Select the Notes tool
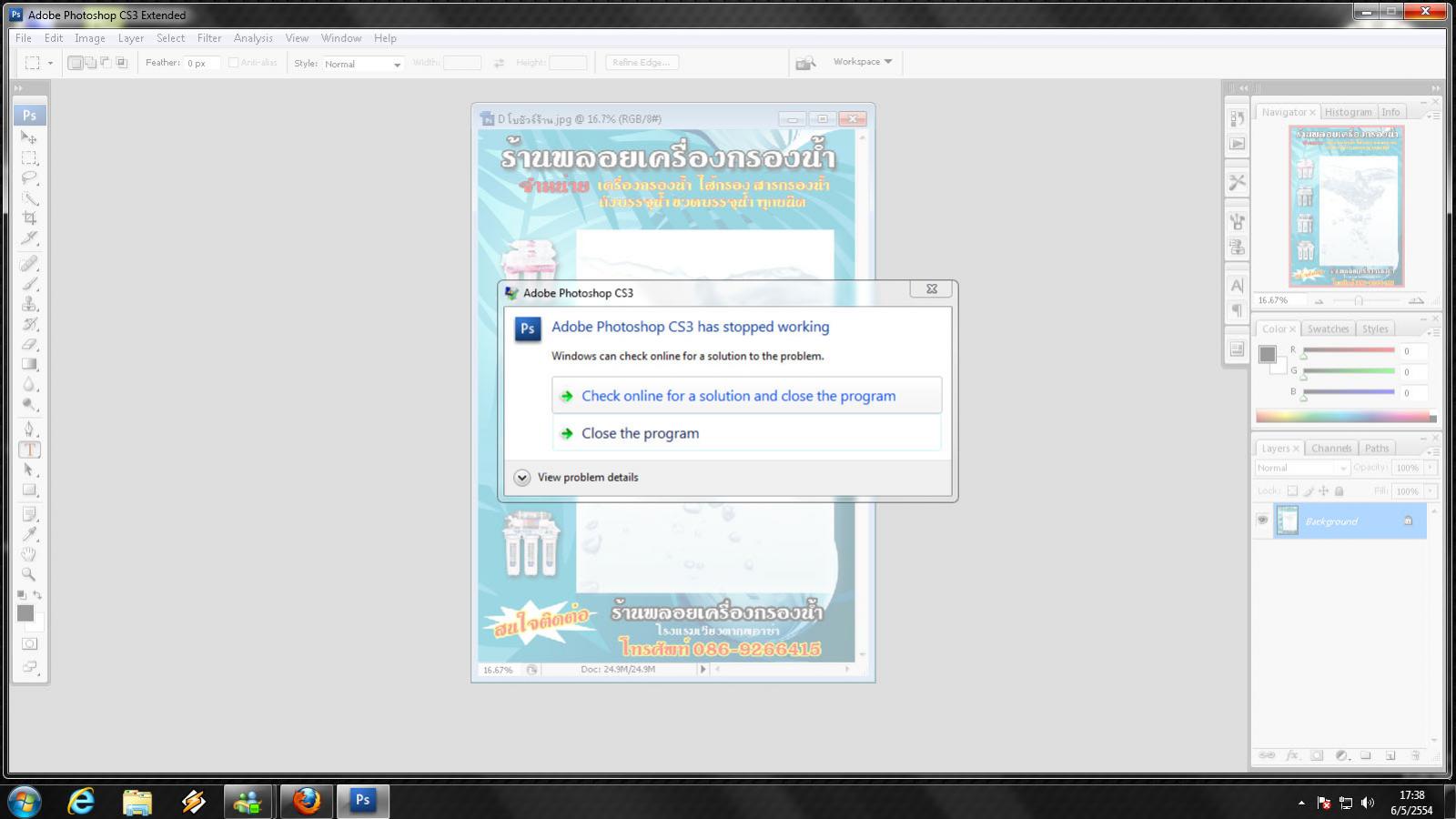The height and width of the screenshot is (819, 1456). point(29,514)
